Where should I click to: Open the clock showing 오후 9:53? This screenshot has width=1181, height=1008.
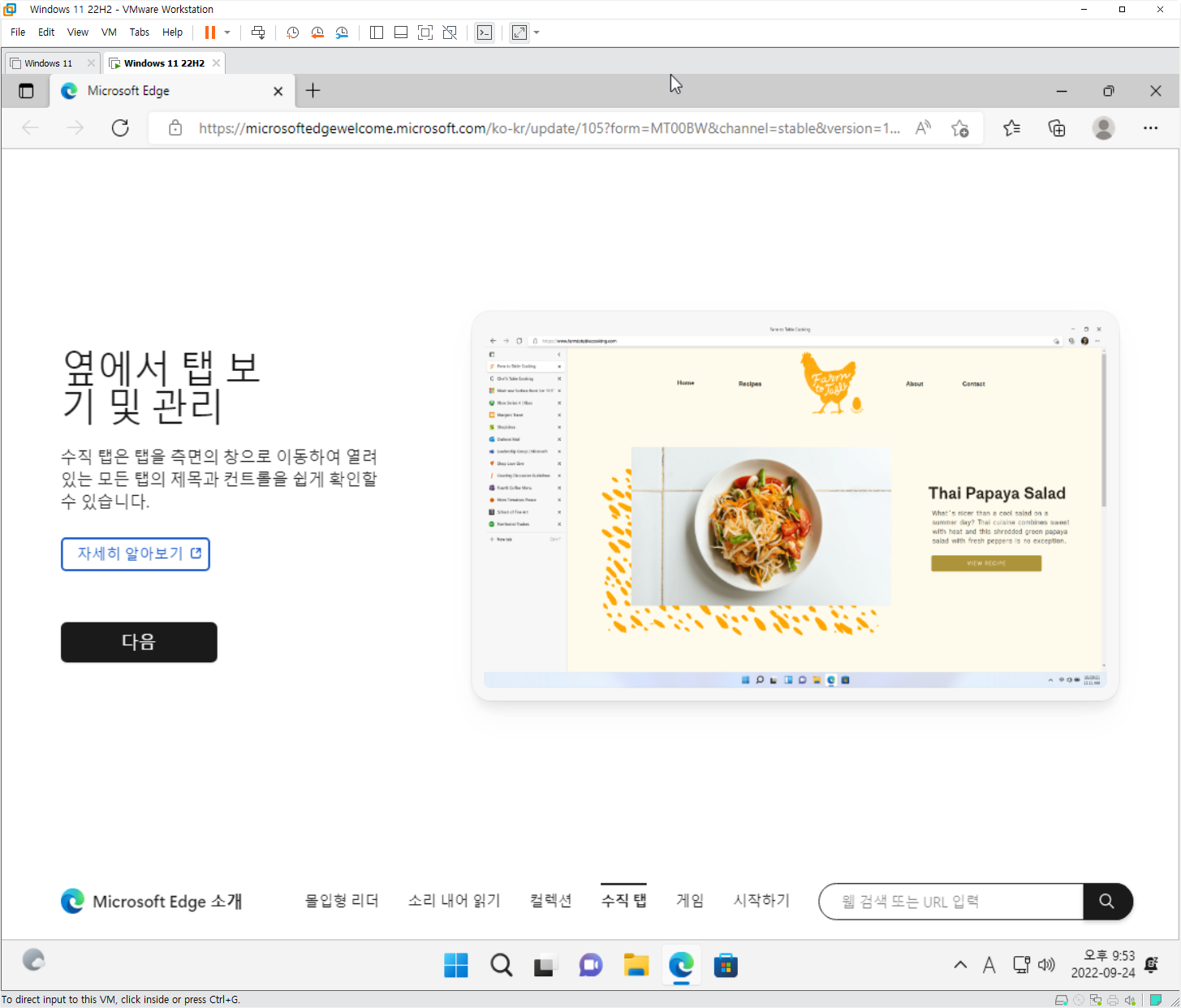coord(1102,964)
